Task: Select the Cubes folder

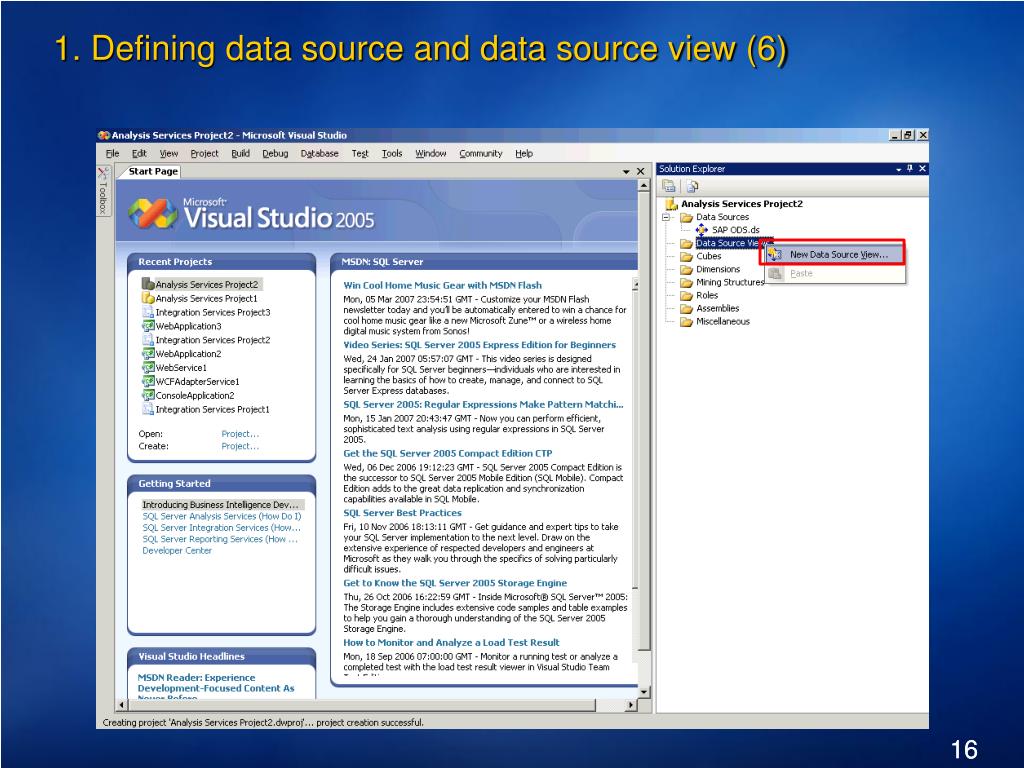Action: point(709,256)
